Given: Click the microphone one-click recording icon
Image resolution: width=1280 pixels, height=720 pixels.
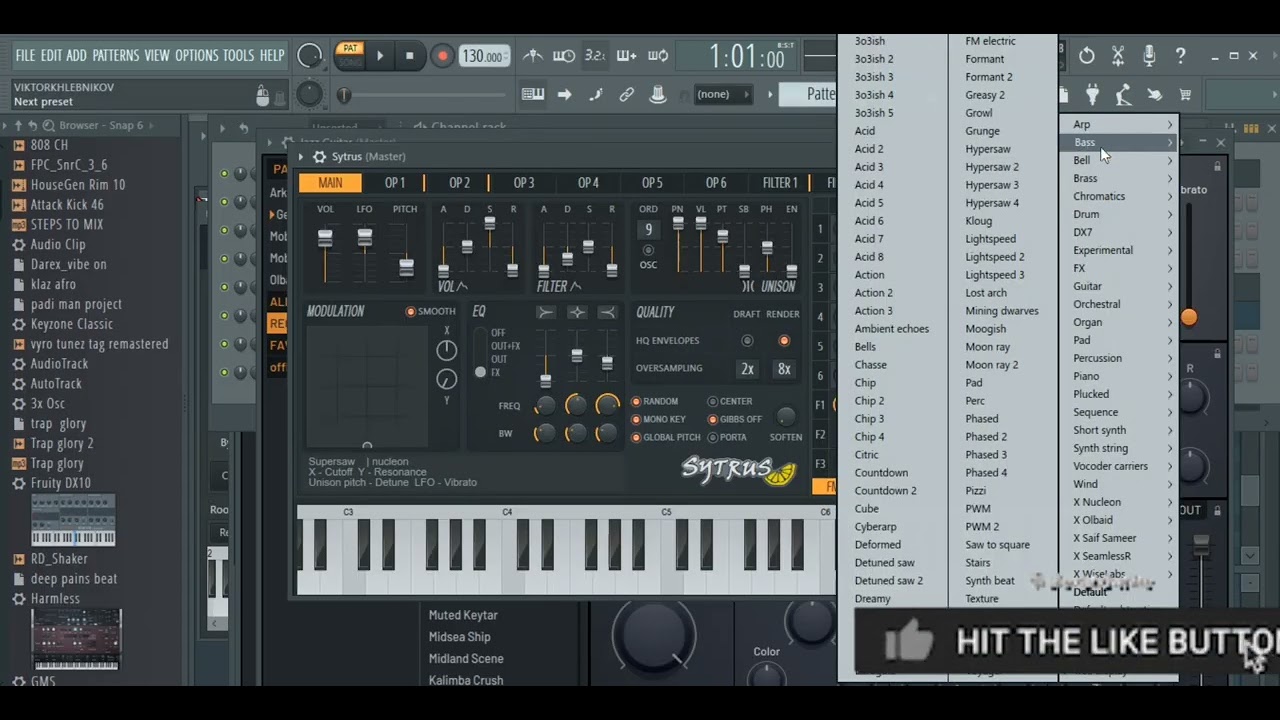Looking at the screenshot, I should 1149,56.
